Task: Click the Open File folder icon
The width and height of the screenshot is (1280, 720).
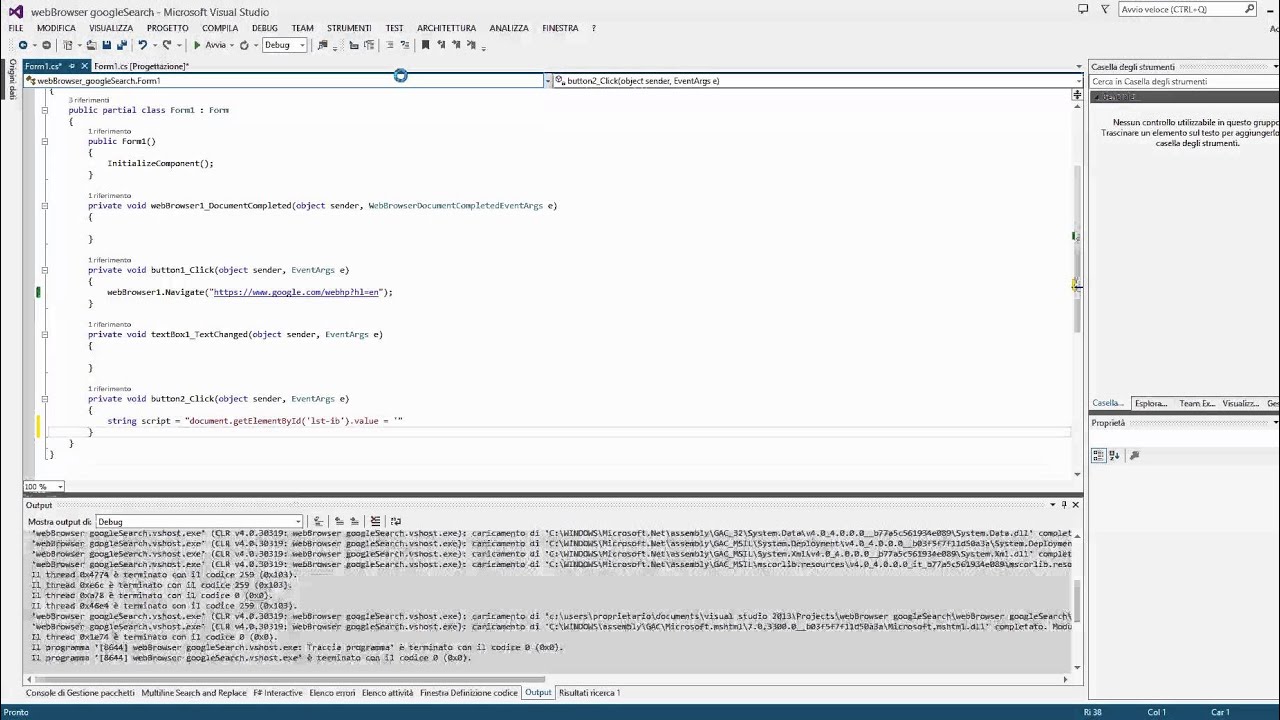Action: coord(92,45)
